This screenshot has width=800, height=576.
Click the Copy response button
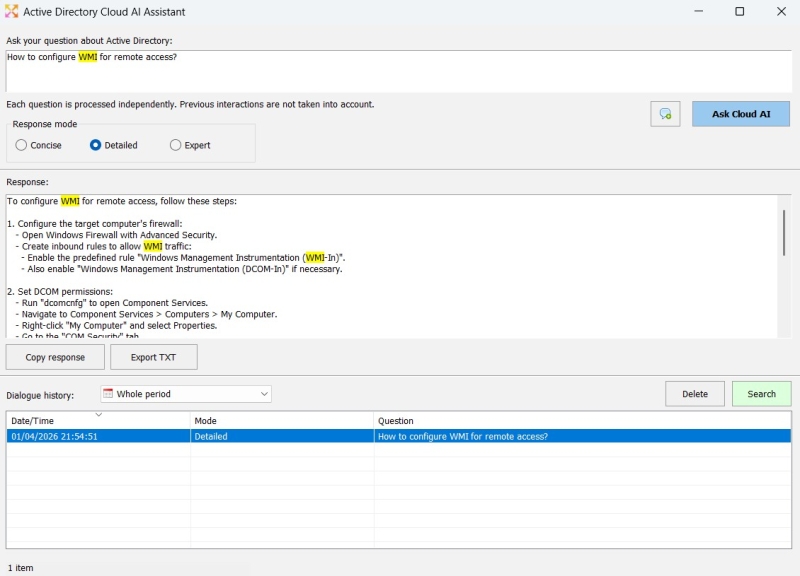(x=55, y=357)
